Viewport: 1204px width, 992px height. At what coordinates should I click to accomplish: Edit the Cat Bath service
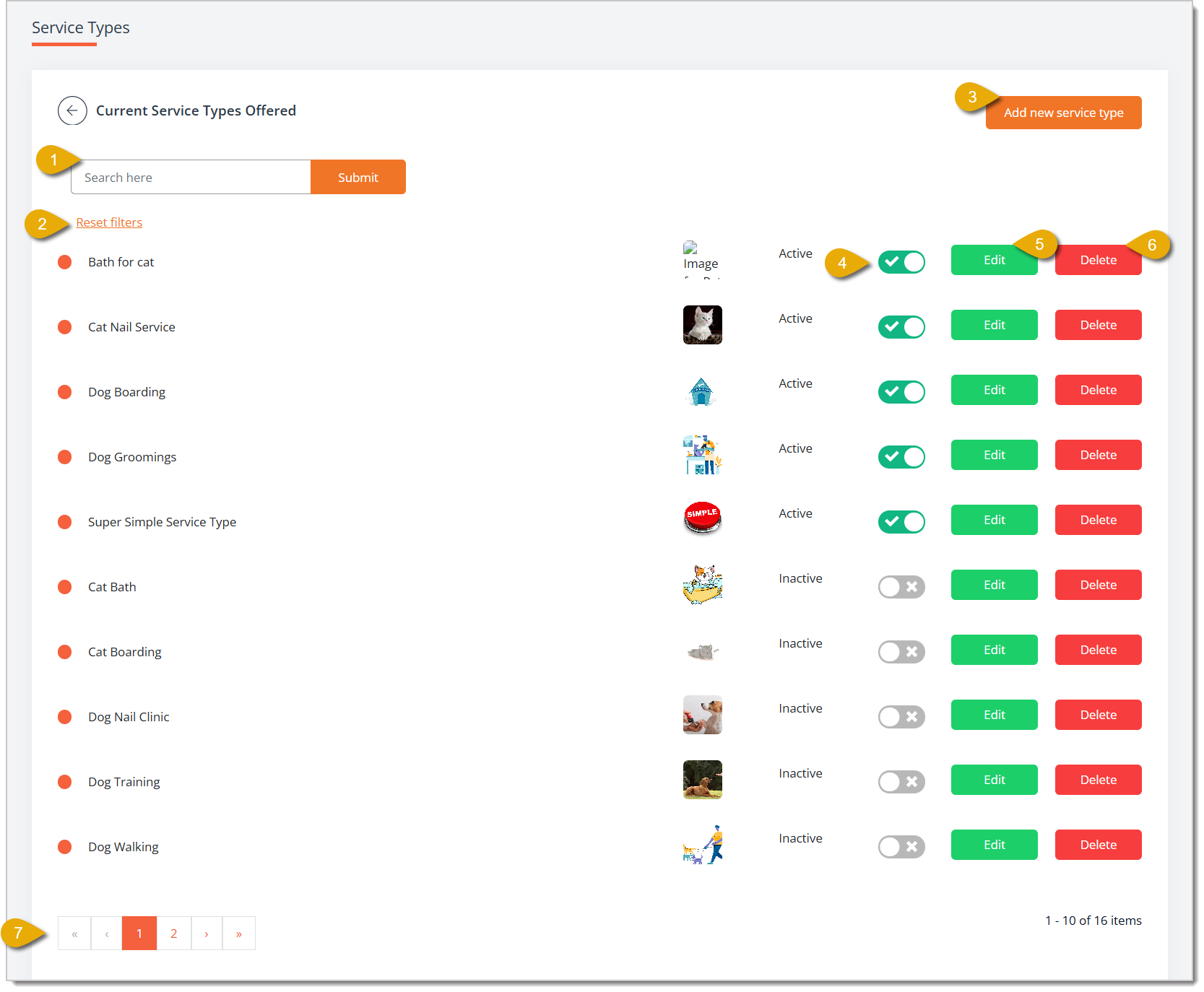tap(994, 585)
